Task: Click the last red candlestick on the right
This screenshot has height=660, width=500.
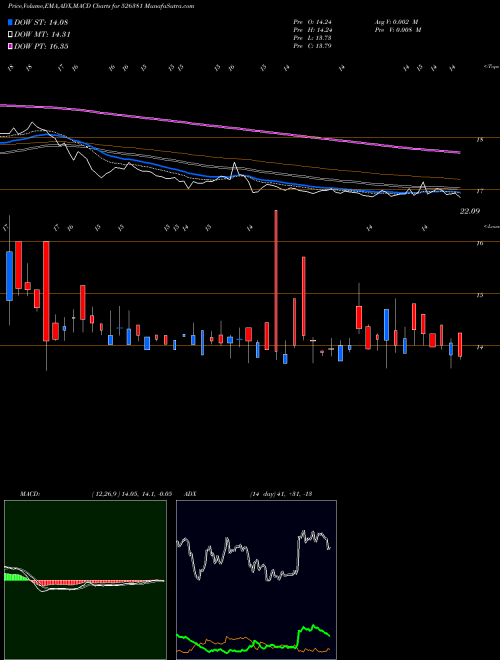Action: 460,345
